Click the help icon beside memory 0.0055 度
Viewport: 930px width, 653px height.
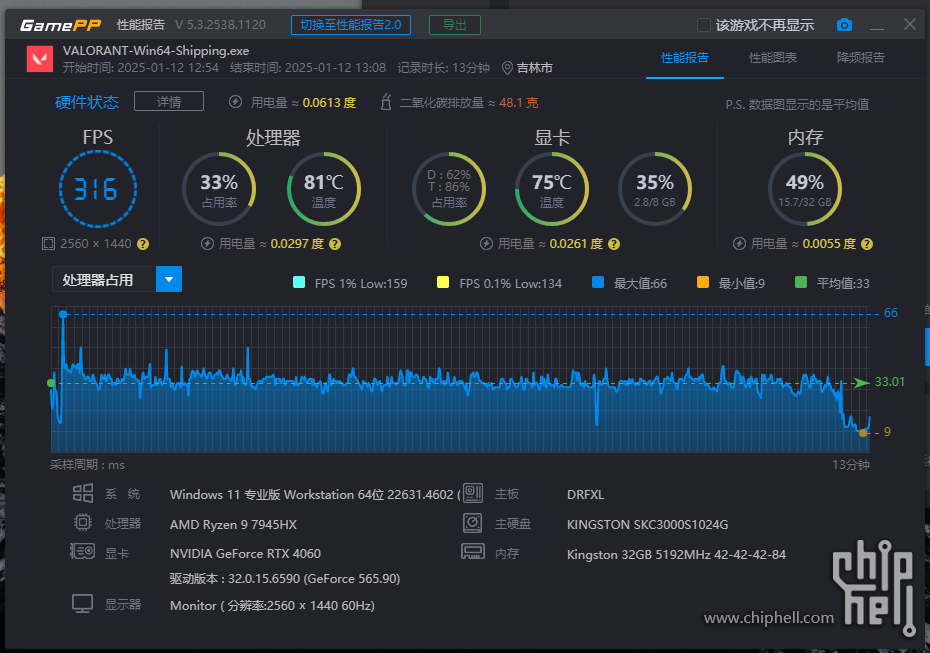pos(867,244)
